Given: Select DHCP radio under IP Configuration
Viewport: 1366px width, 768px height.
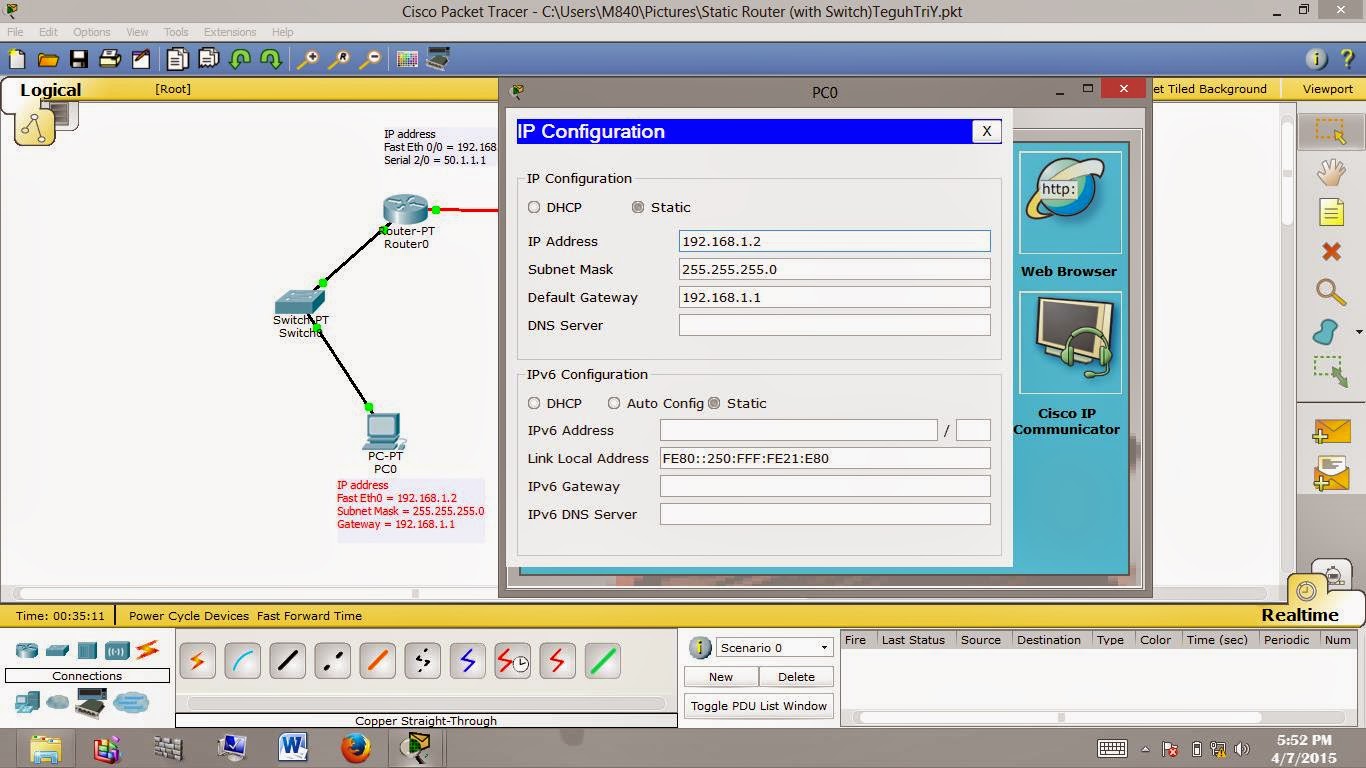Looking at the screenshot, I should (534, 207).
